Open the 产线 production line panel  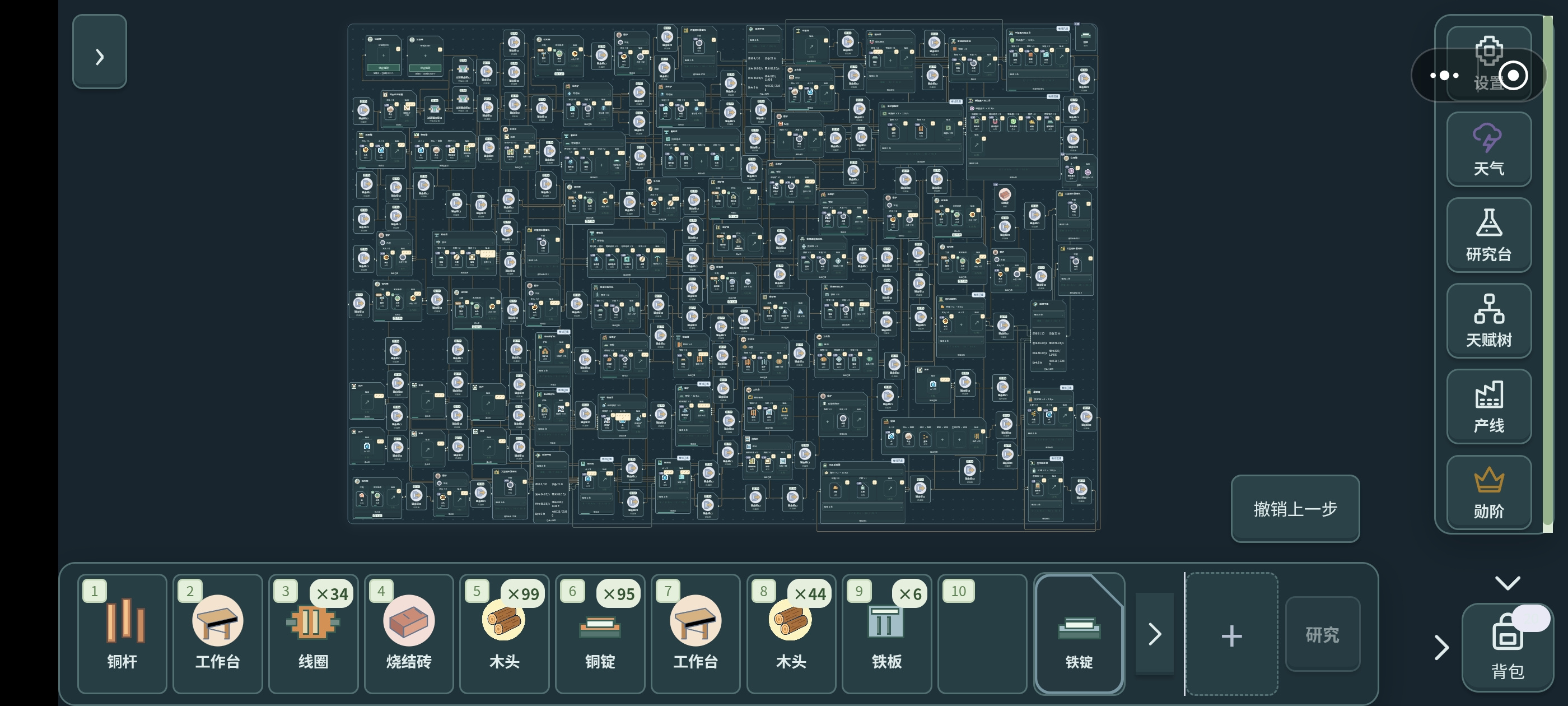point(1488,406)
